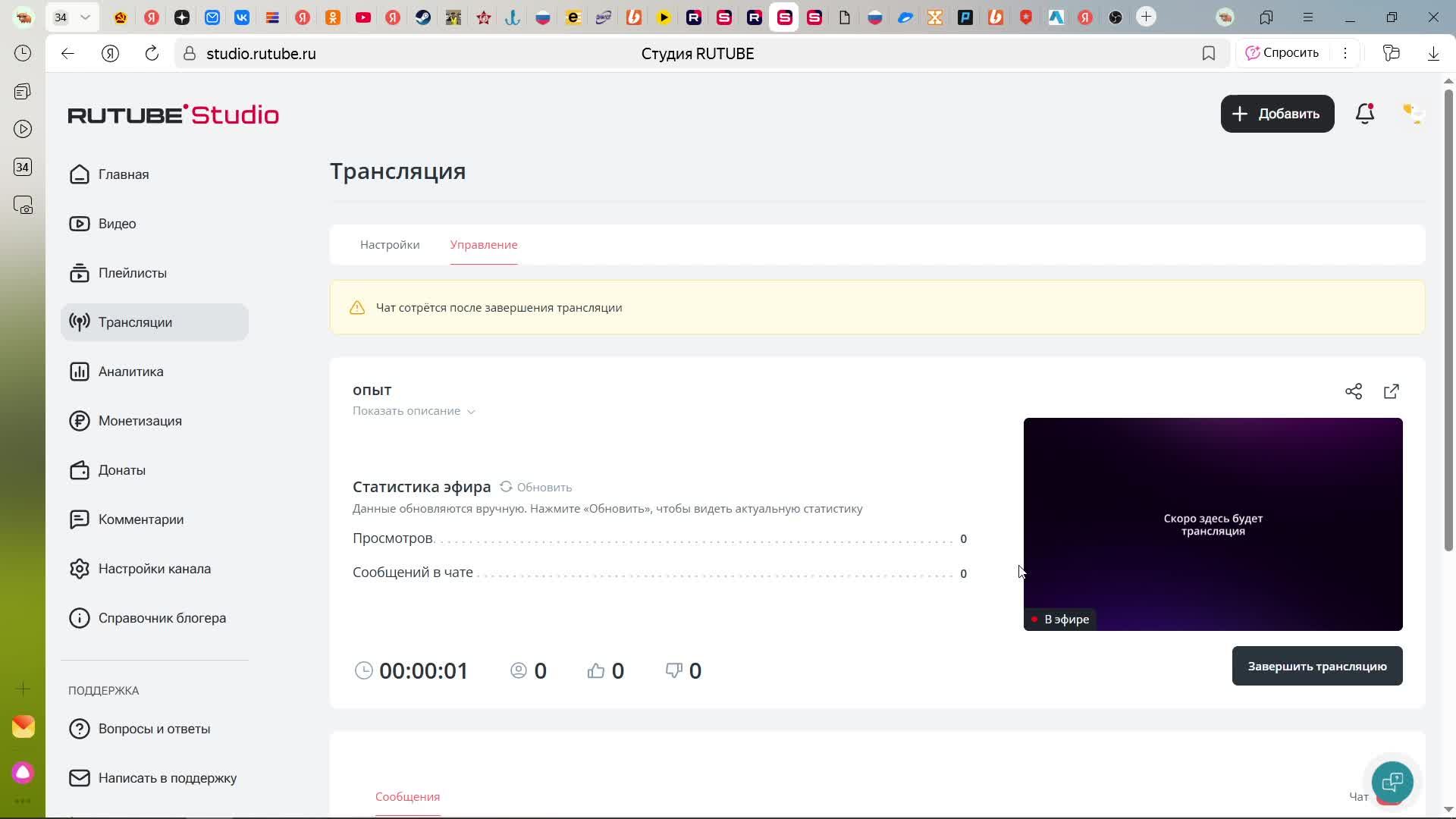Switch to the Настройки tab
The image size is (1456, 819).
coord(390,245)
